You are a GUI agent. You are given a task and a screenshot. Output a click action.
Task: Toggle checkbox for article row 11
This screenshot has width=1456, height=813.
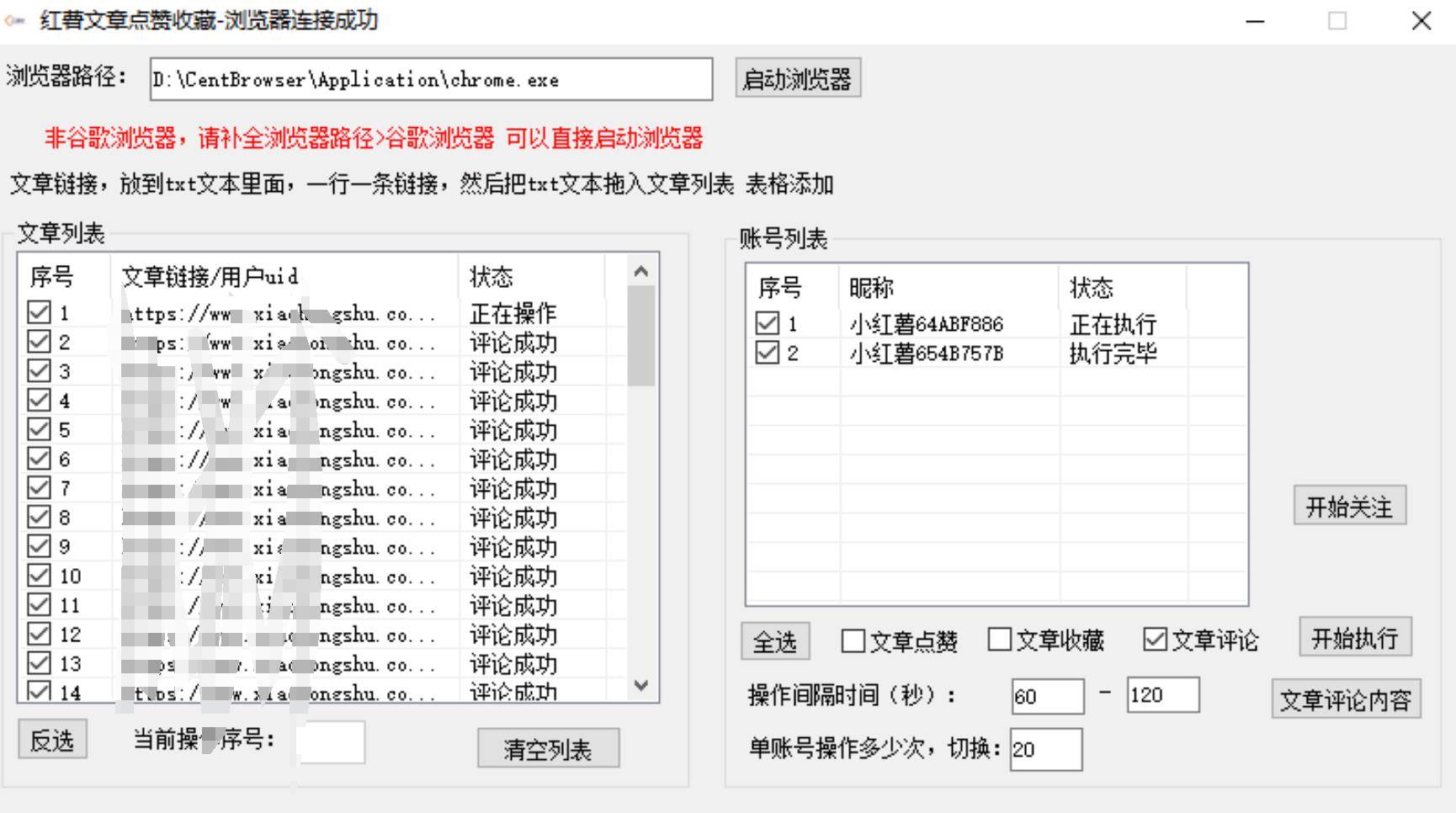pyautogui.click(x=39, y=604)
